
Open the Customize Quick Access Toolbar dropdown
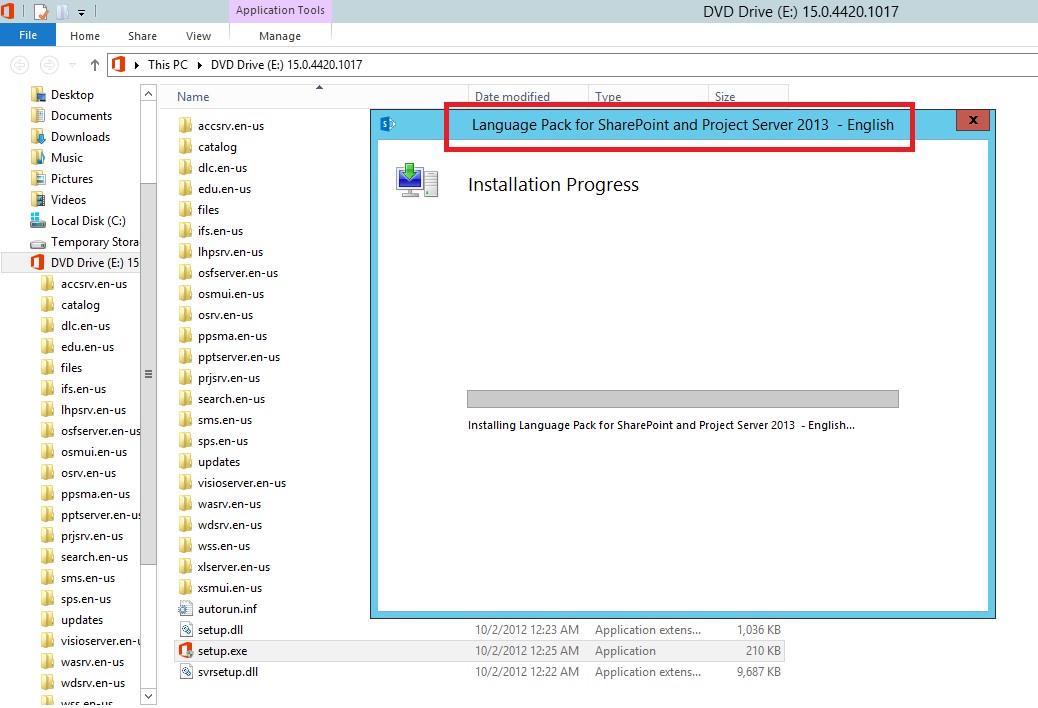pyautogui.click(x=81, y=12)
